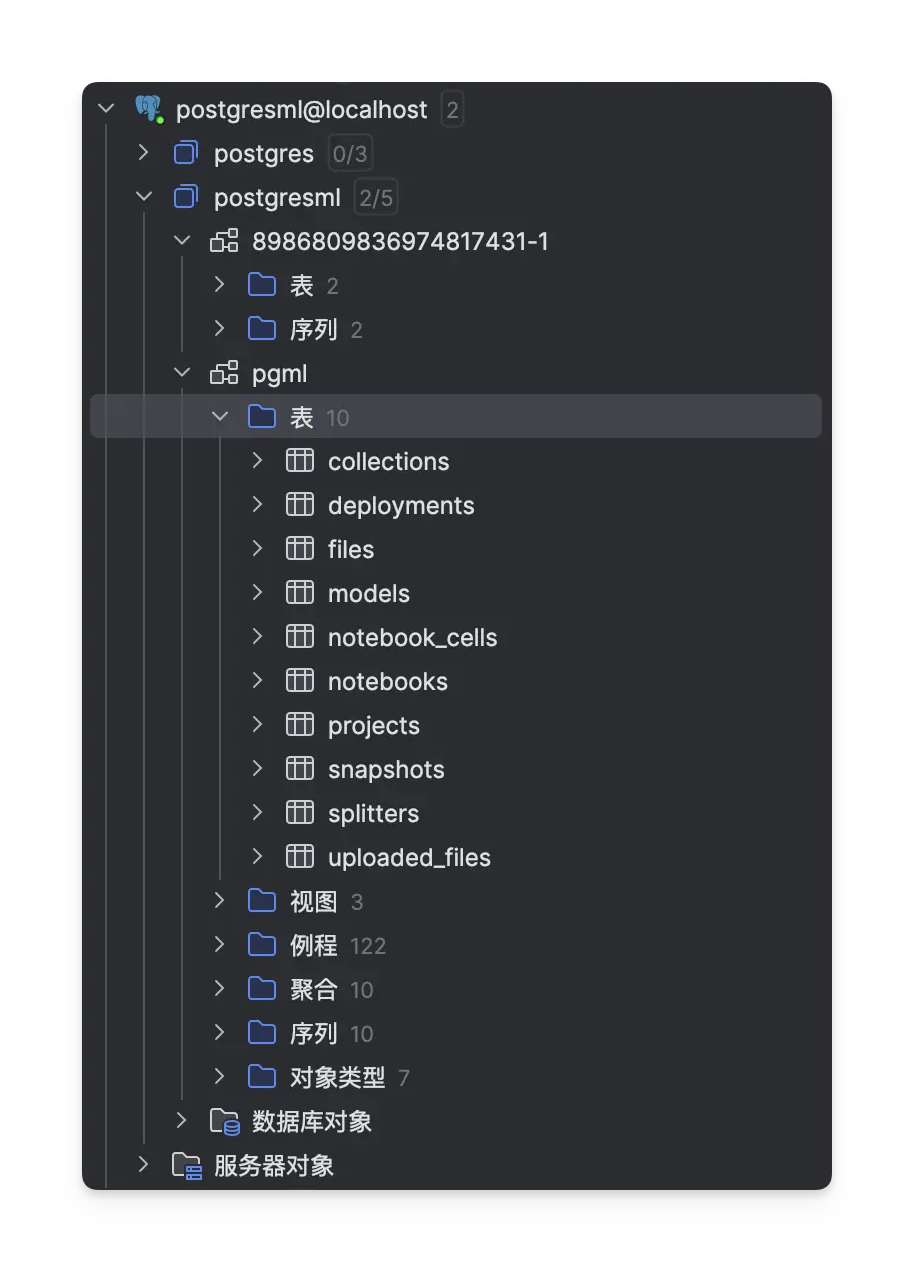Screen dimensions: 914x1272
Task: Click the database objects icon beside 数据库对象
Action: (x=224, y=1121)
